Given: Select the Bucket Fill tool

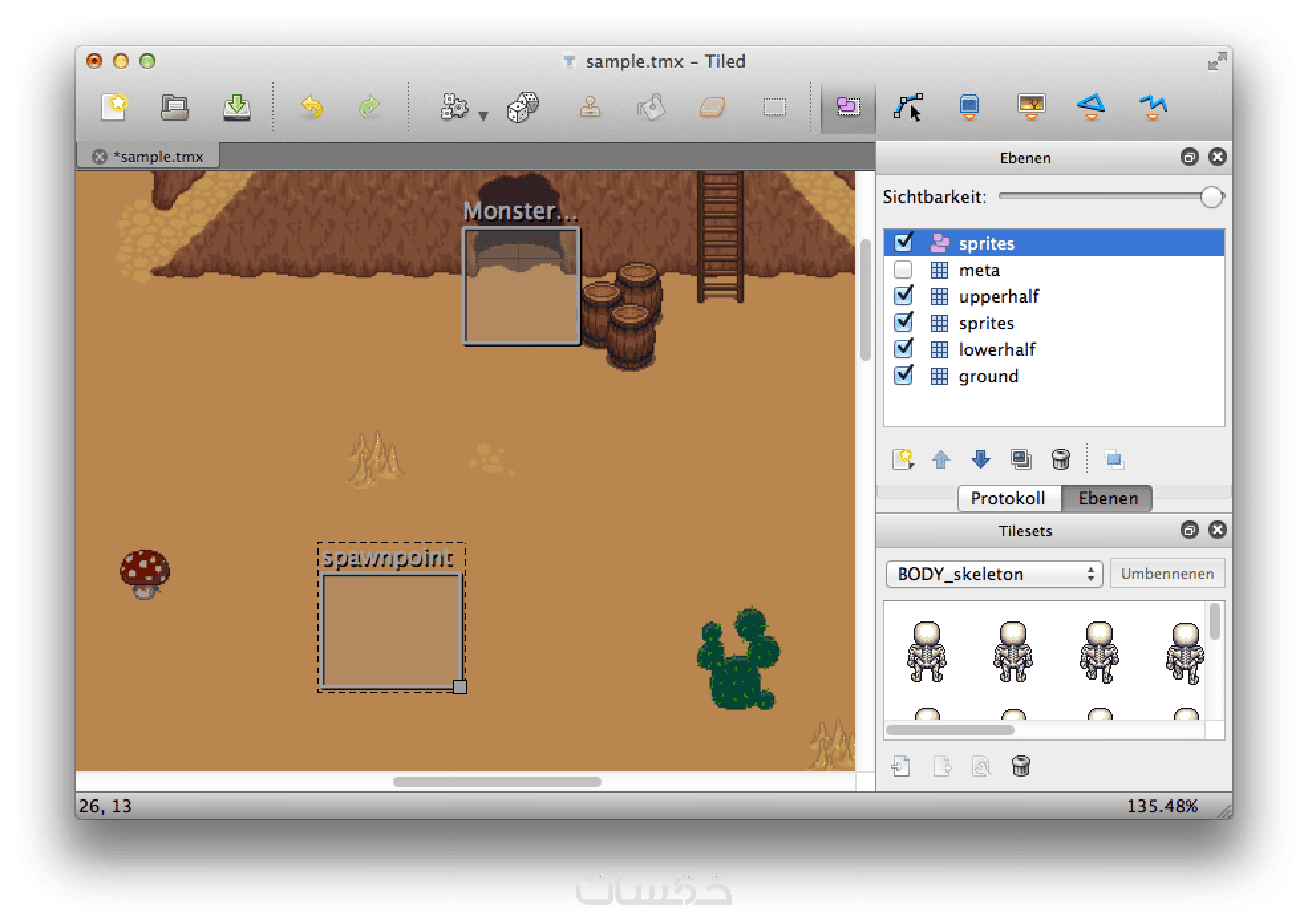Looking at the screenshot, I should (651, 107).
